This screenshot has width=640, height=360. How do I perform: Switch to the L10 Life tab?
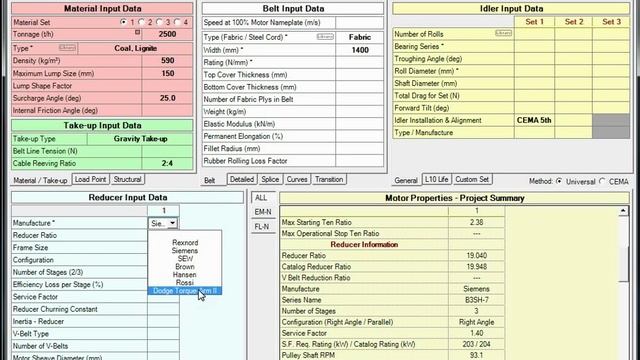tap(436, 179)
